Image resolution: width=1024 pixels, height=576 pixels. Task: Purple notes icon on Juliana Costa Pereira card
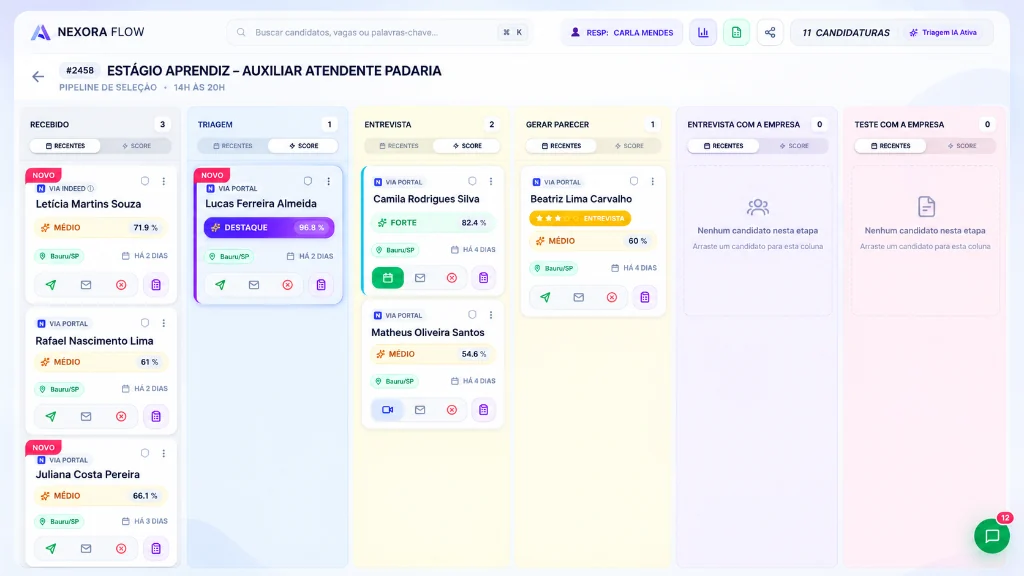[156, 549]
